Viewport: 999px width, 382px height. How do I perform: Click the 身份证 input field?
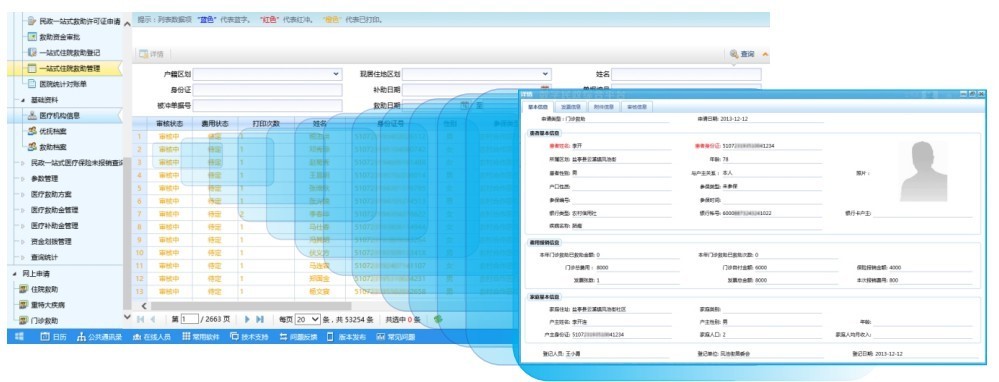click(x=268, y=90)
